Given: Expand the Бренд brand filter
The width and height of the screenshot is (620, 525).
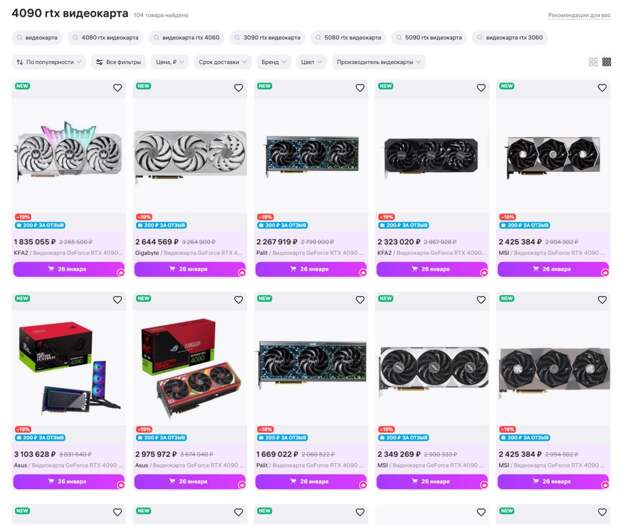Looking at the screenshot, I should tap(274, 62).
